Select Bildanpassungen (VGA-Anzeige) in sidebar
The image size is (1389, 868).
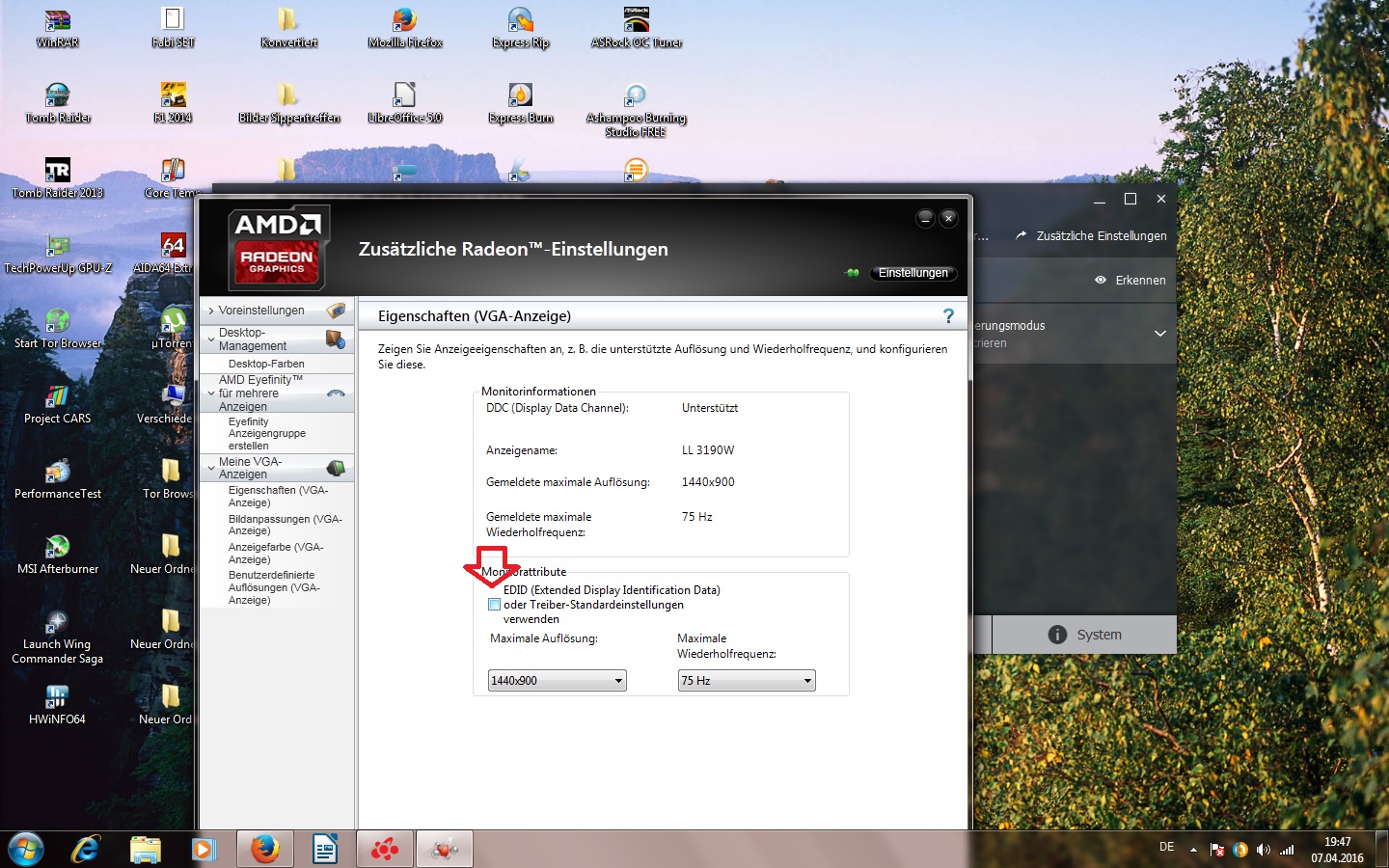coord(286,525)
